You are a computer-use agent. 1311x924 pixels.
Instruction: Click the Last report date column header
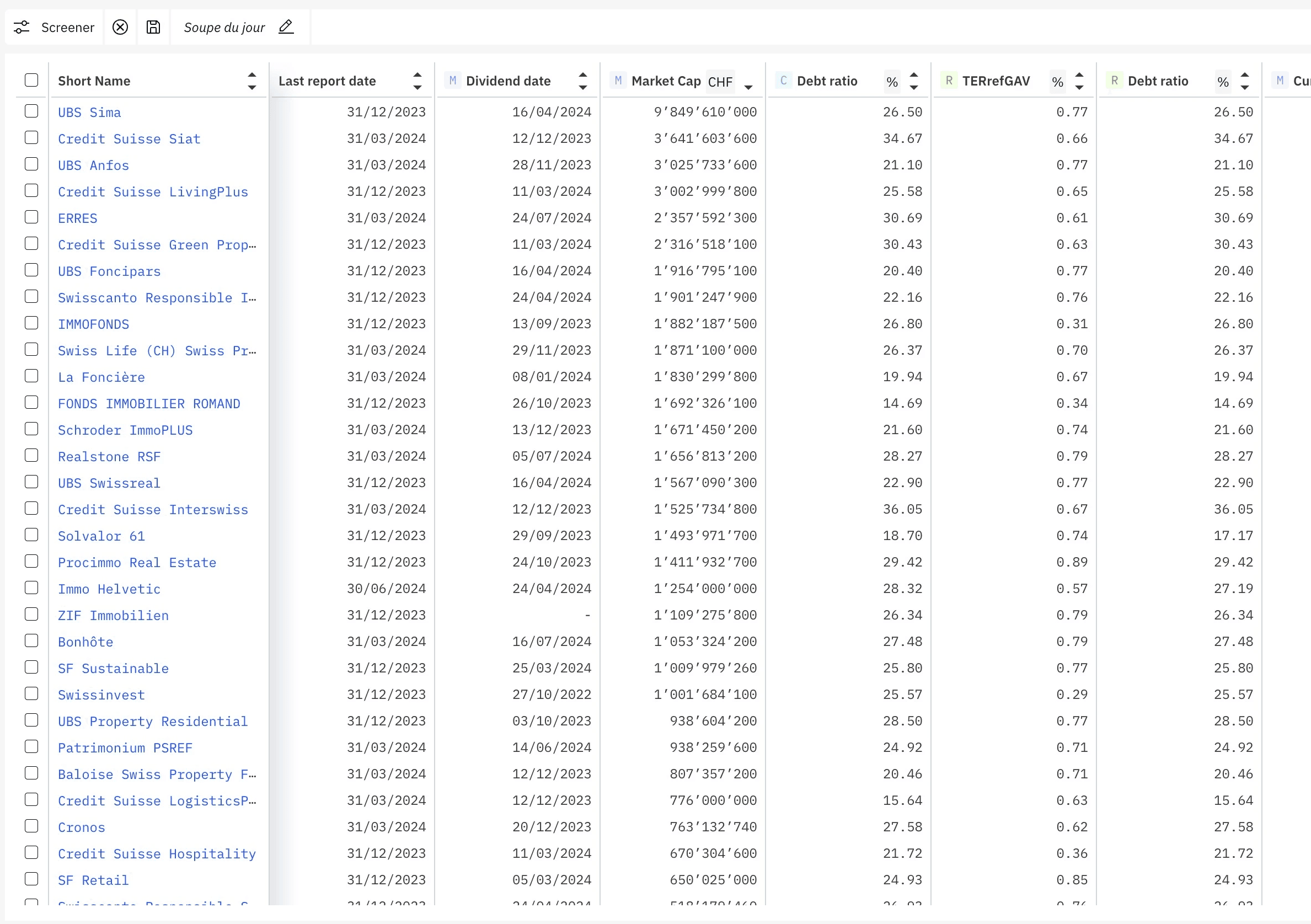pos(327,81)
